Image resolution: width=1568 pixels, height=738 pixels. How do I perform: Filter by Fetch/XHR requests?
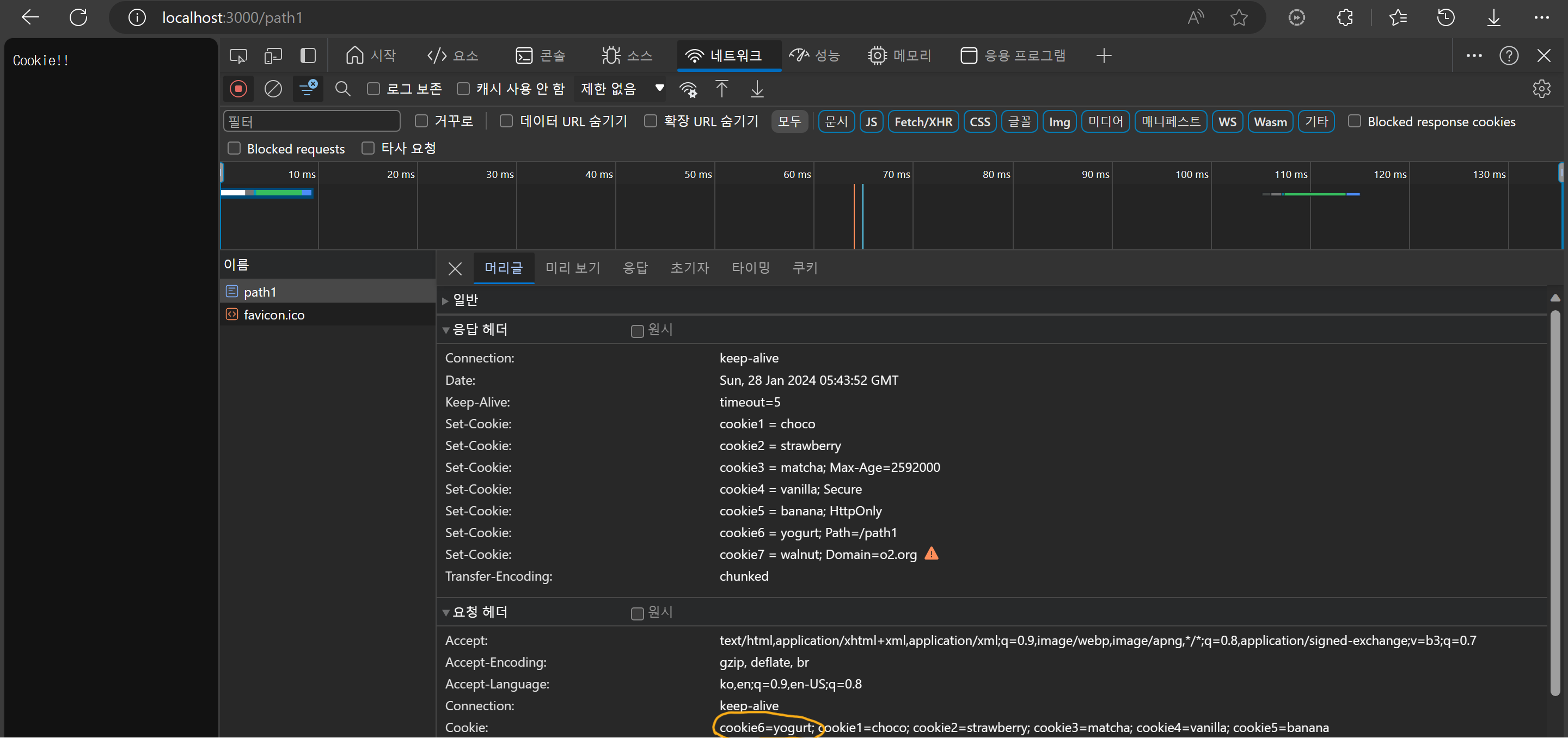point(923,122)
